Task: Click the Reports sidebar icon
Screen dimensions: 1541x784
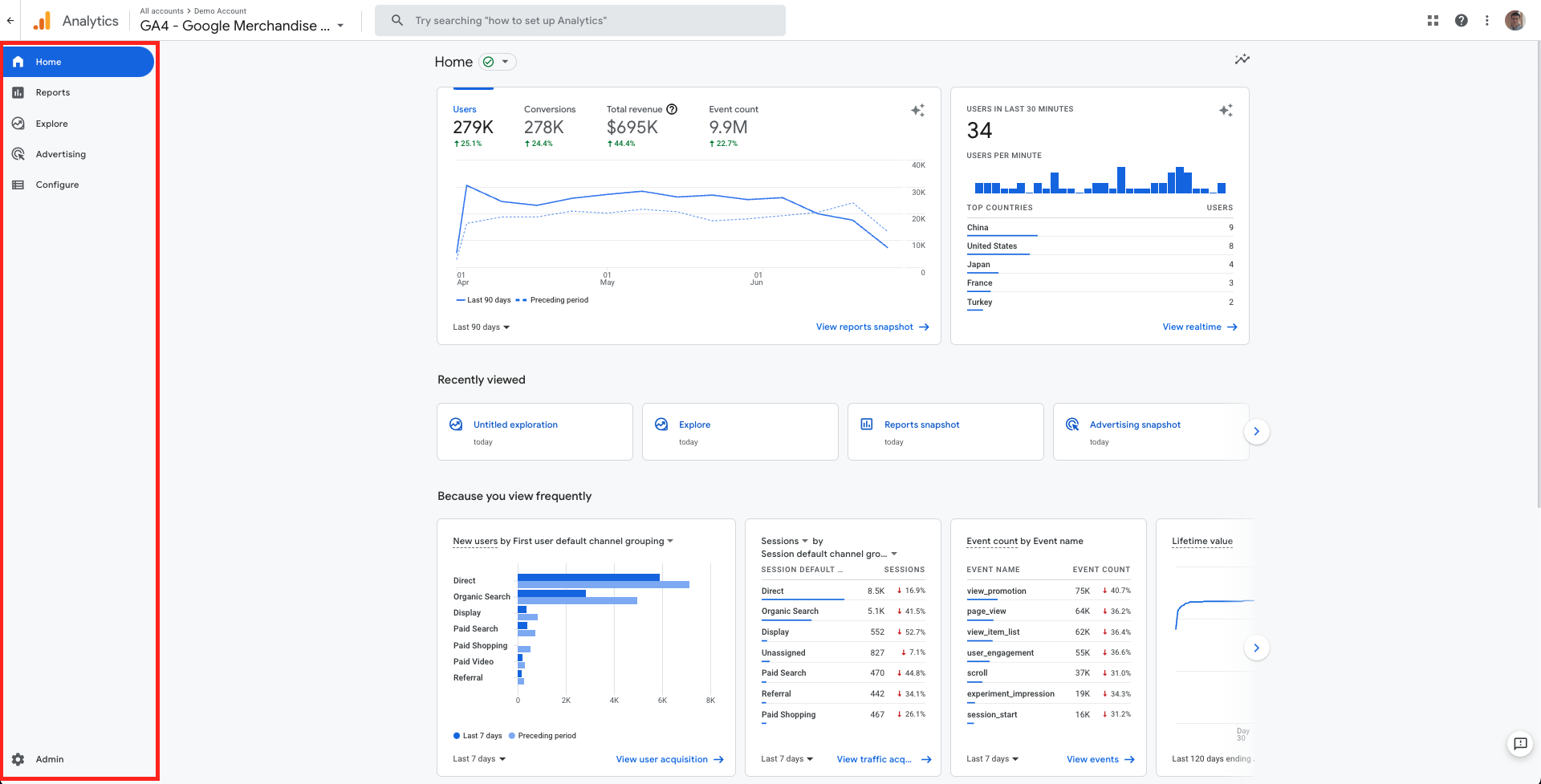Action: [18, 92]
